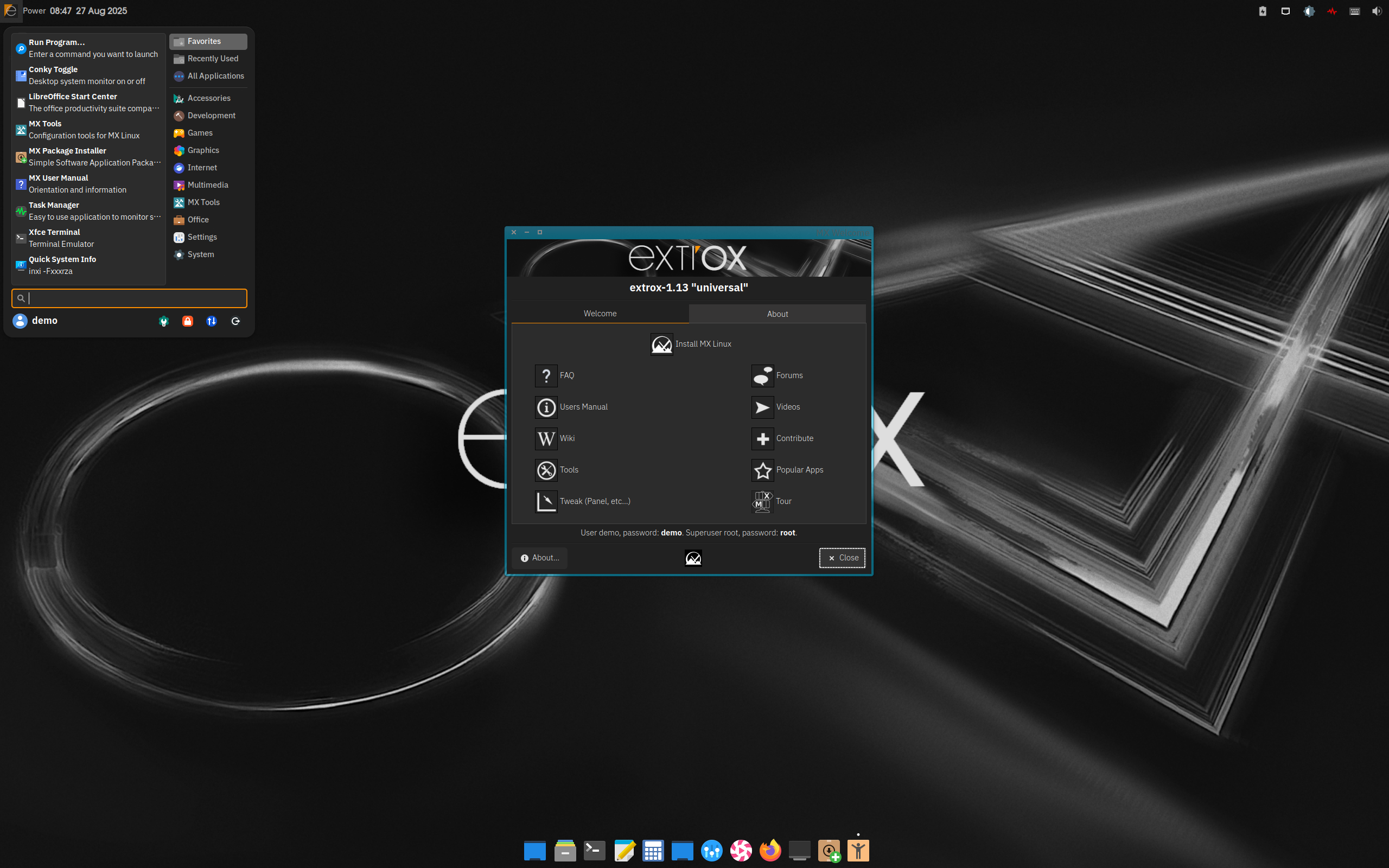The width and height of the screenshot is (1389, 868).
Task: Select the Welcome tab
Action: [600, 314]
